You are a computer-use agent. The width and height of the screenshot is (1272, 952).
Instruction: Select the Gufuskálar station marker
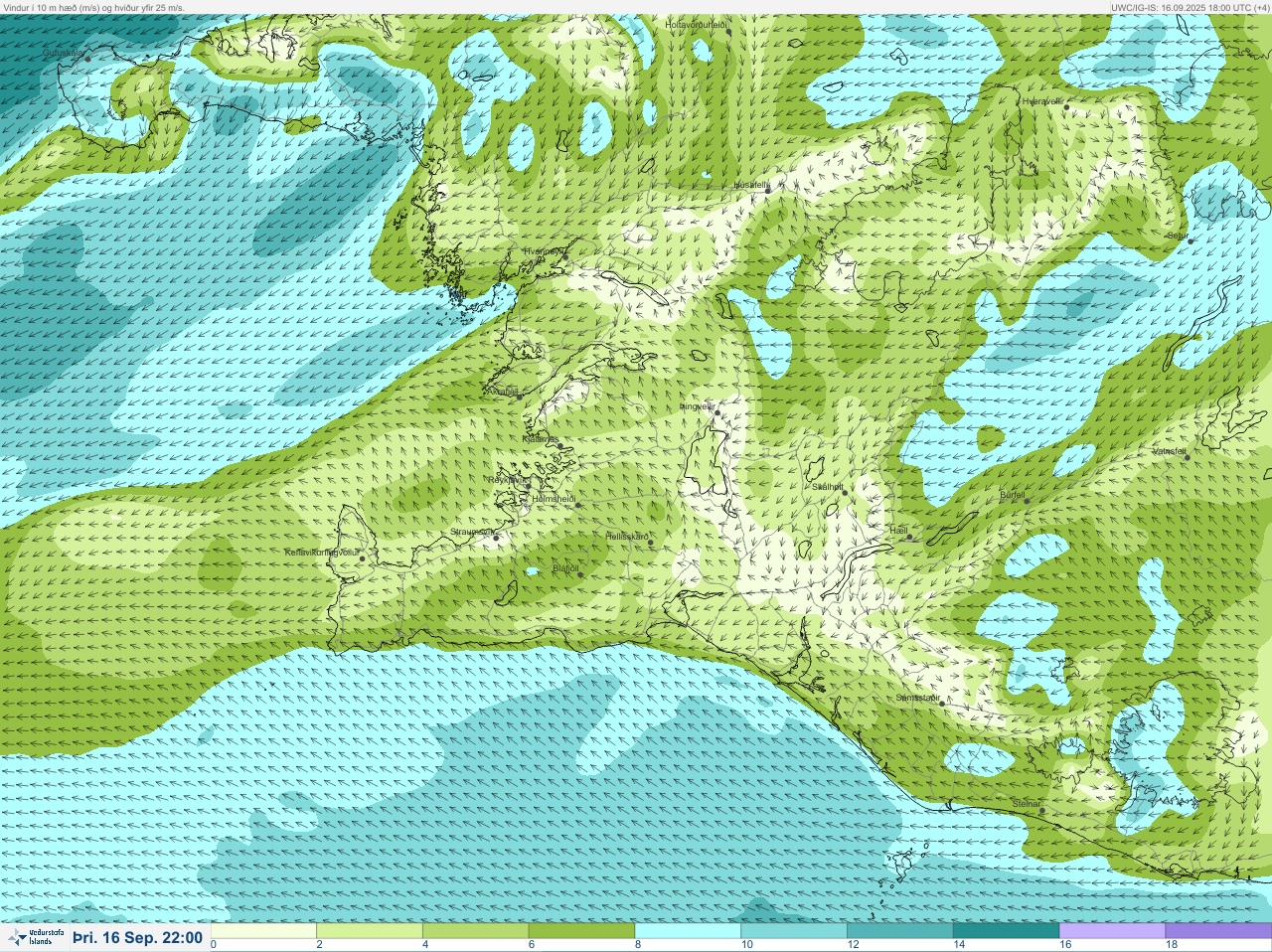coord(87,59)
